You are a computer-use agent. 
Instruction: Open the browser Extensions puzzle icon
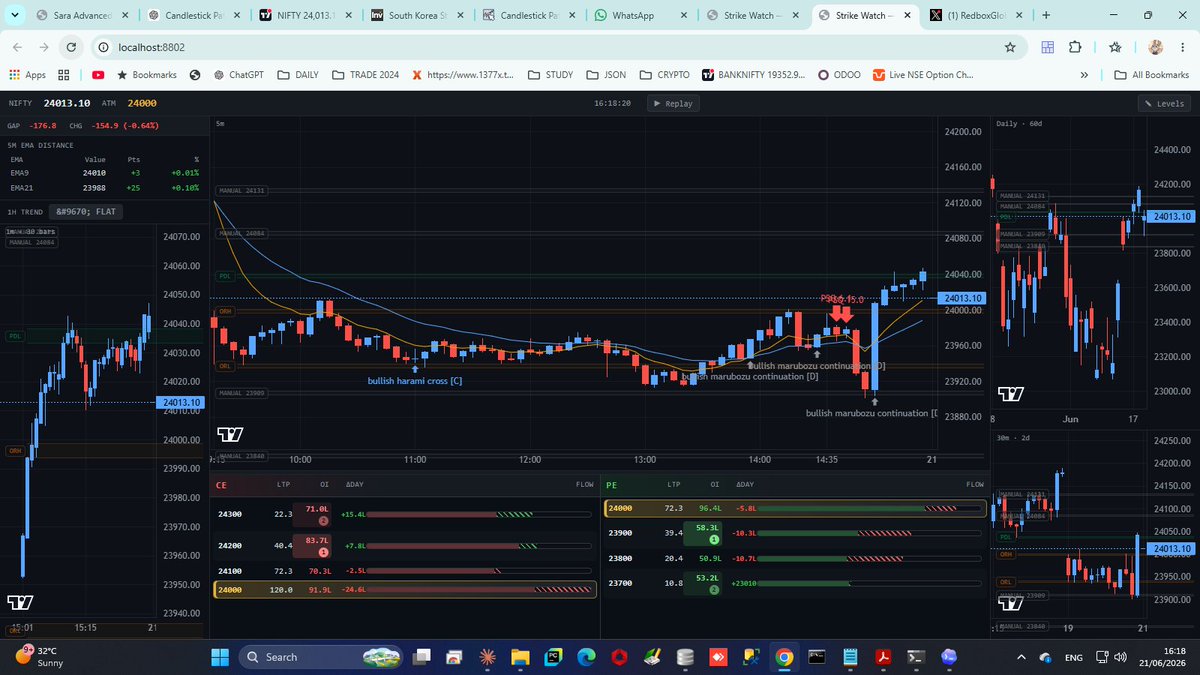[1074, 47]
